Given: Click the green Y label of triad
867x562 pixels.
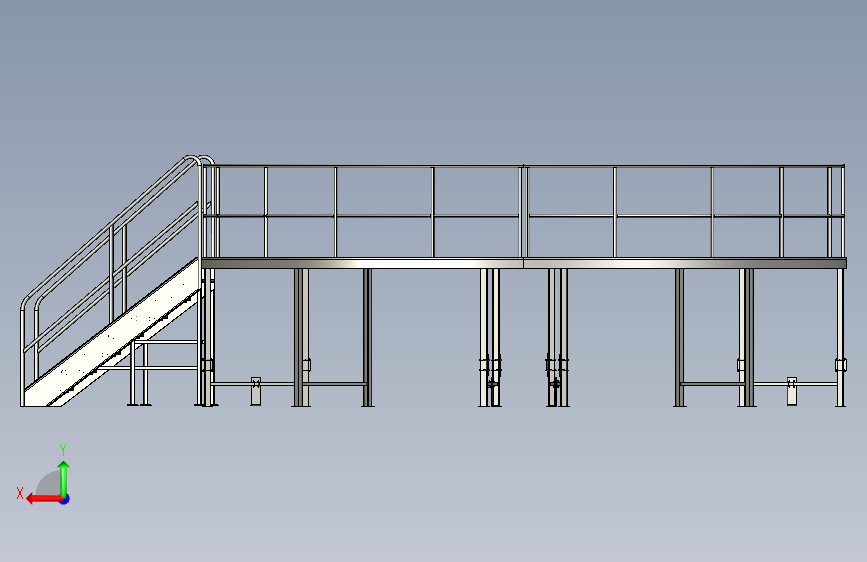Looking at the screenshot, I should [x=63, y=450].
